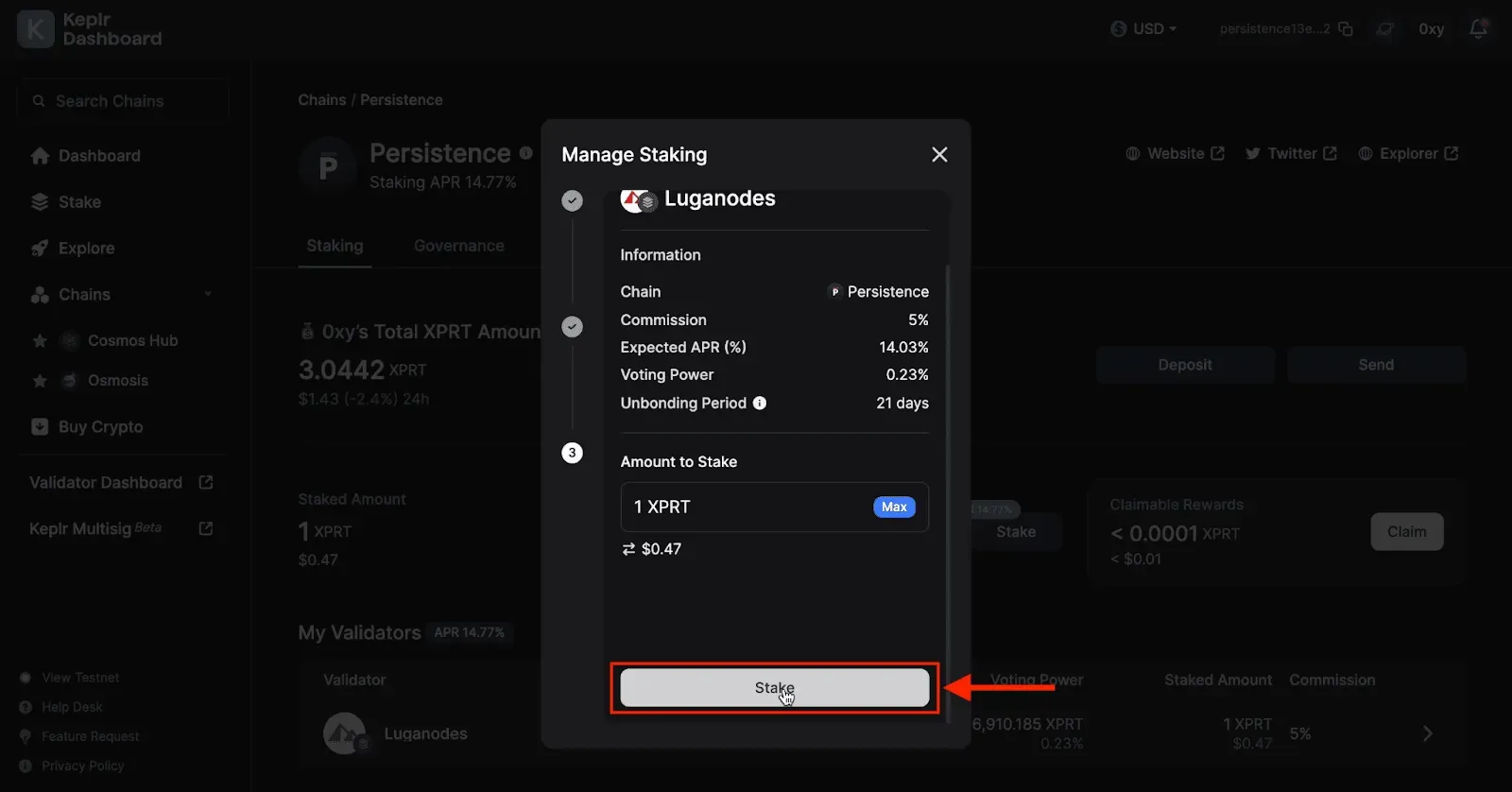1512x792 pixels.
Task: Click the APR 14.77% badge by My Validators
Action: coord(470,632)
